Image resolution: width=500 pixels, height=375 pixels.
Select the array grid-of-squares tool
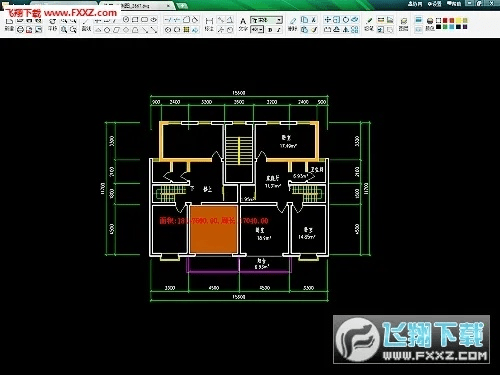pos(355,29)
